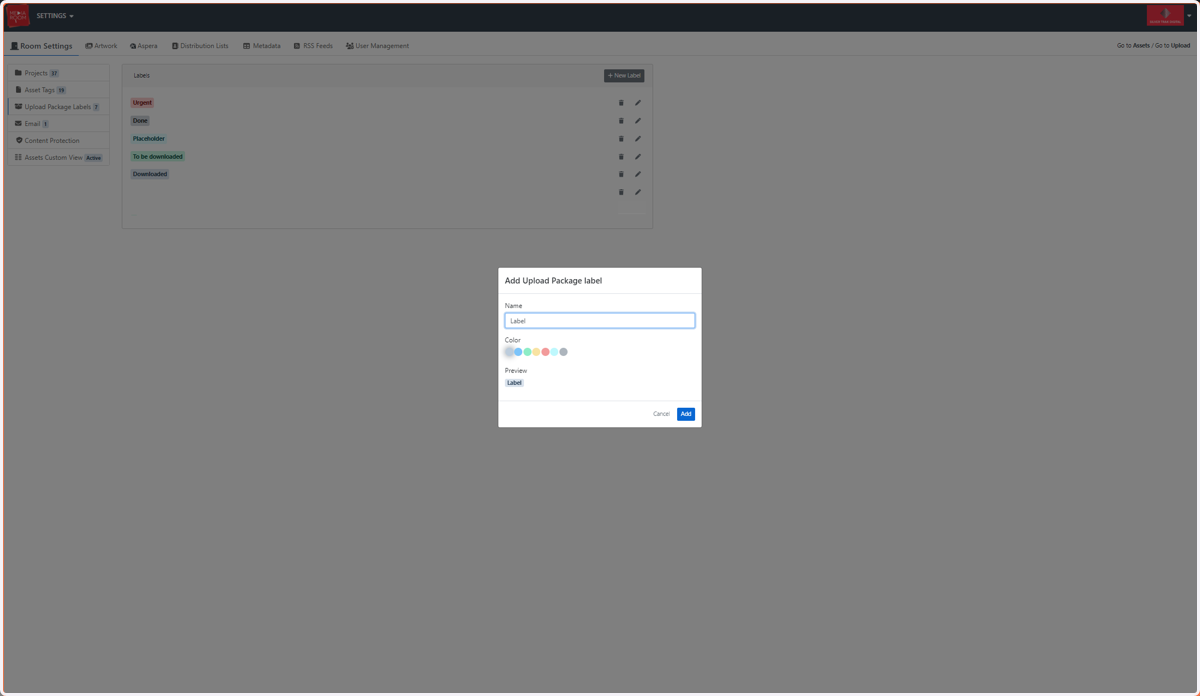Pick the green color swatch
The width and height of the screenshot is (1200, 696).
(527, 352)
